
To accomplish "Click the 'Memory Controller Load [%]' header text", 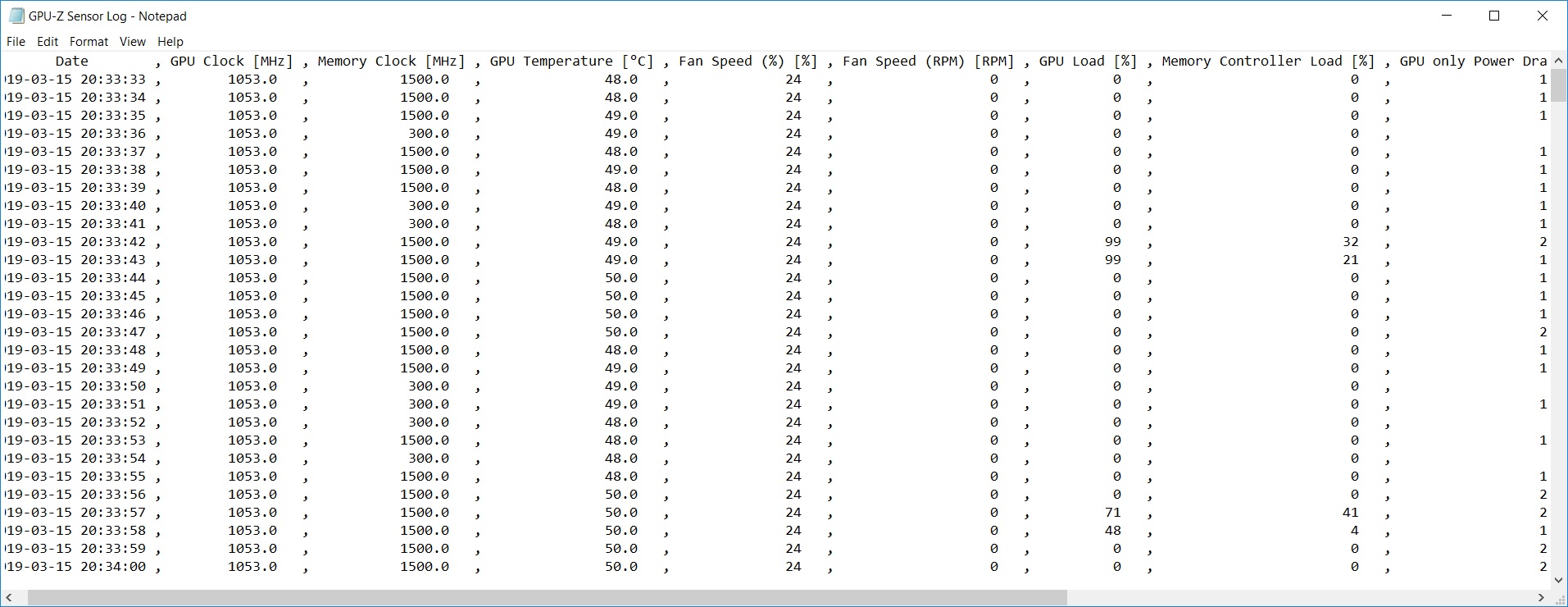I will (1268, 62).
